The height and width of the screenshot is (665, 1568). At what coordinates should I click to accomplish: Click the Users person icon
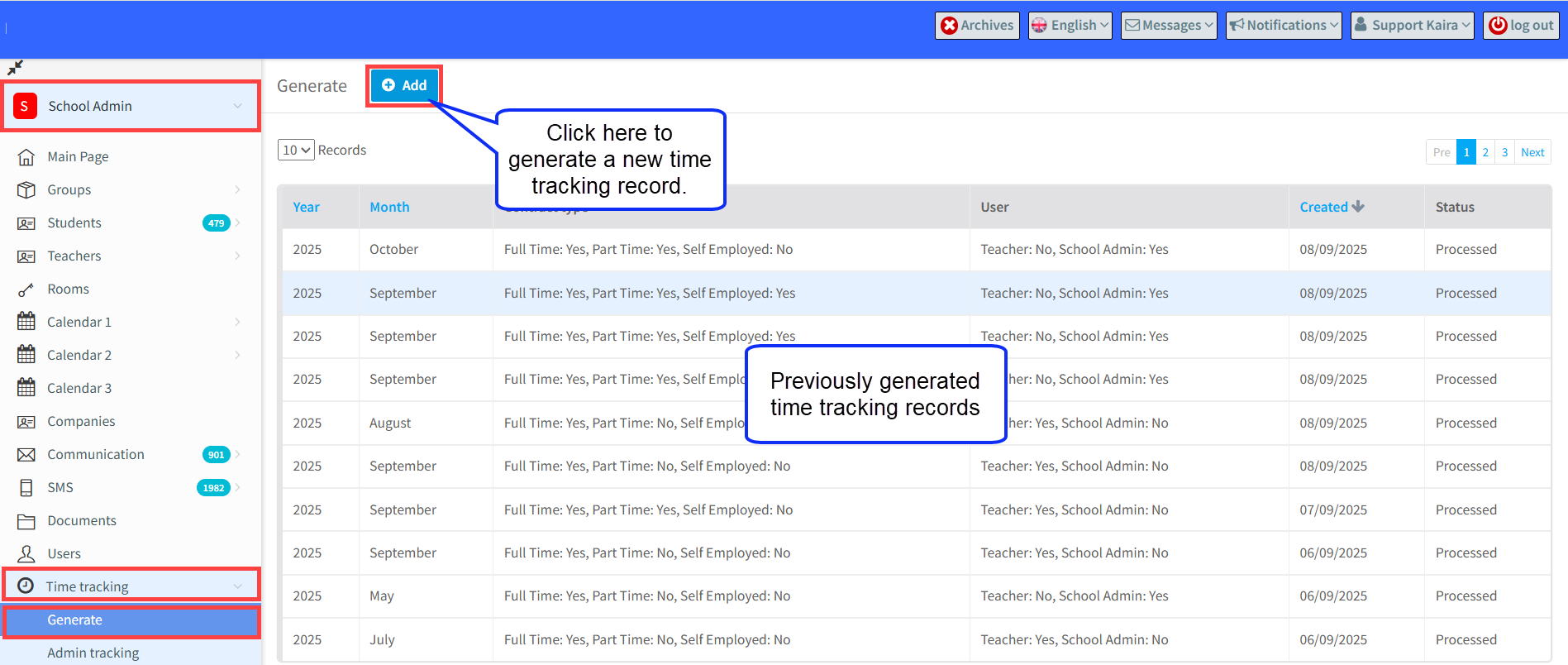(26, 554)
